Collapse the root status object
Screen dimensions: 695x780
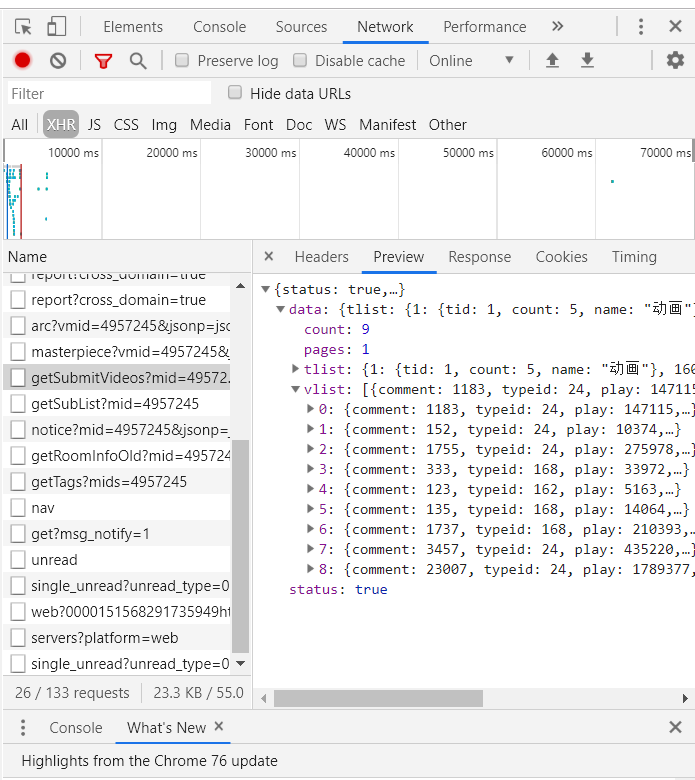pyautogui.click(x=266, y=289)
